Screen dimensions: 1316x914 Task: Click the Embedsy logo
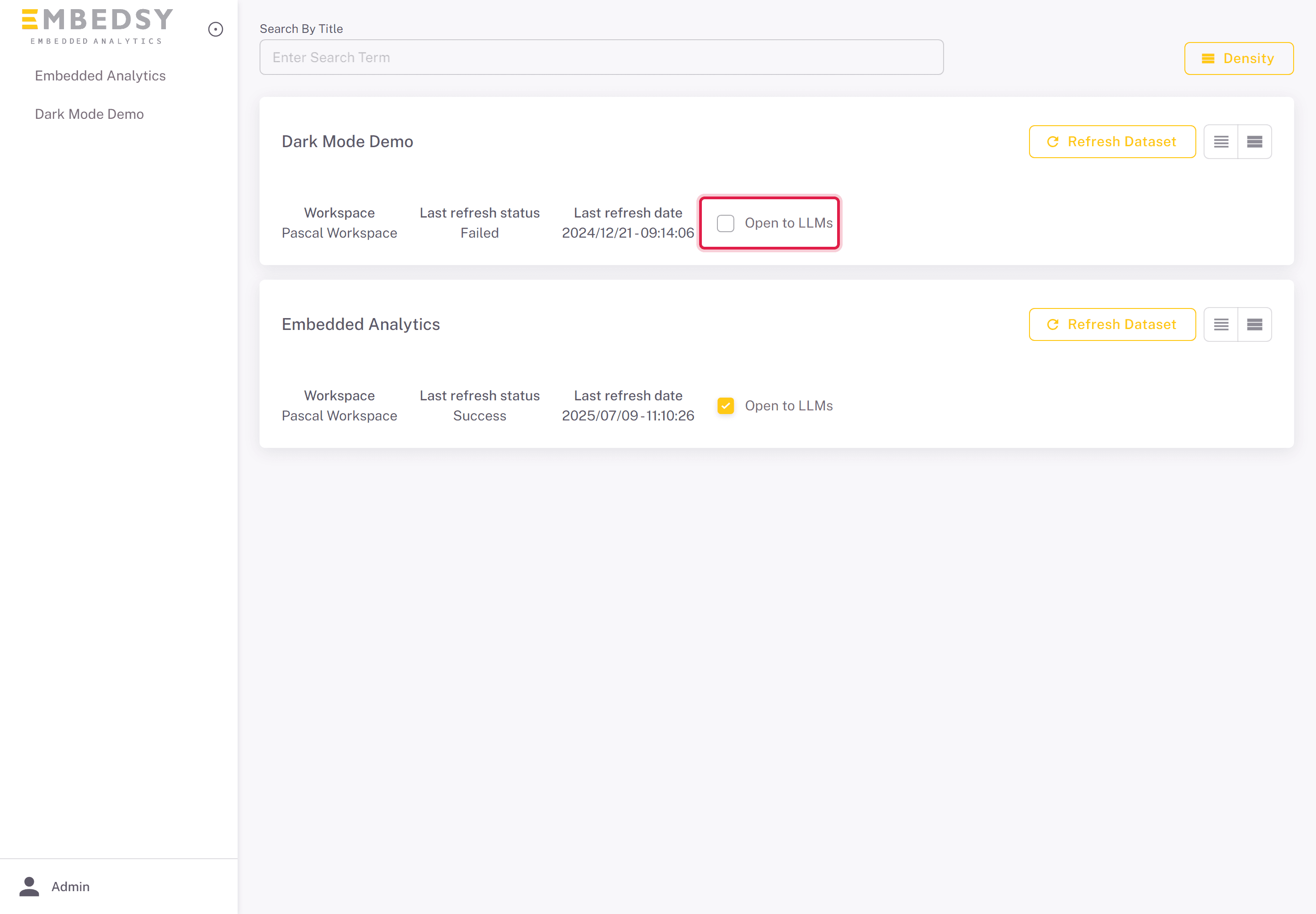97,27
